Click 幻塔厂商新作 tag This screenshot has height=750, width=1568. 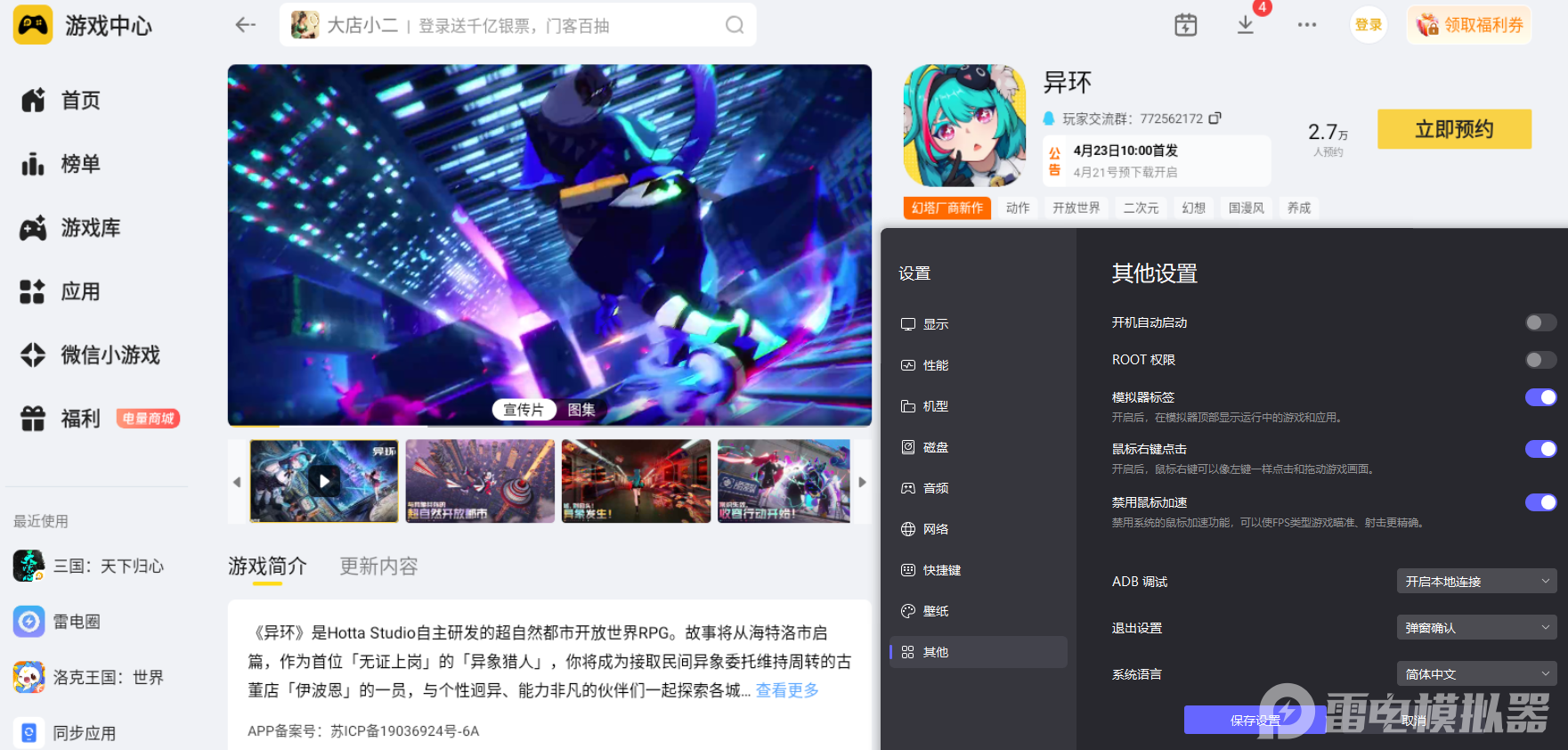(x=946, y=208)
